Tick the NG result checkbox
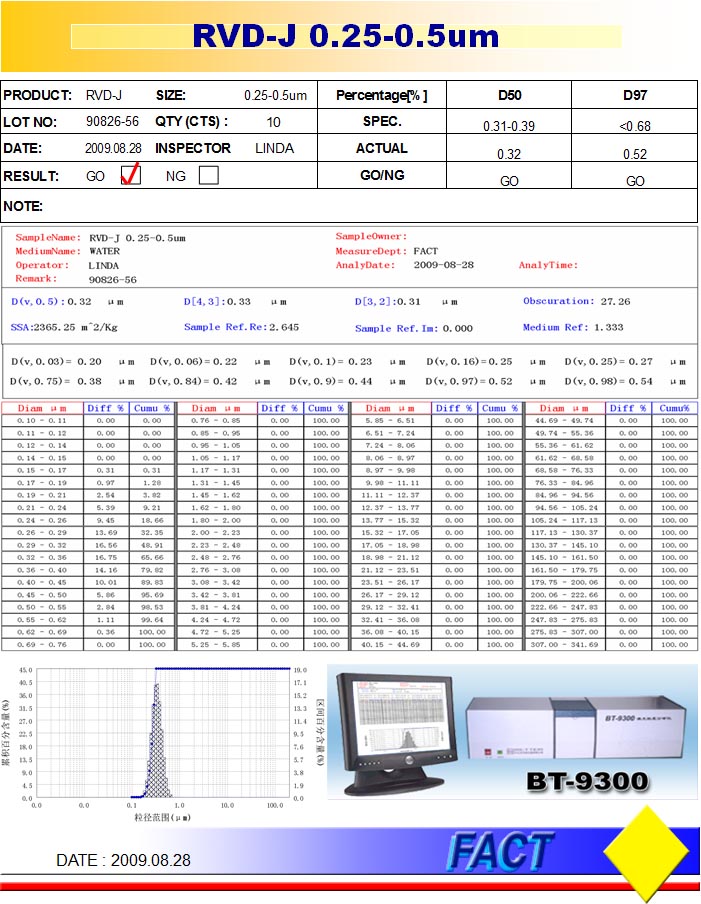Screen dimensions: 701x904 [208, 175]
